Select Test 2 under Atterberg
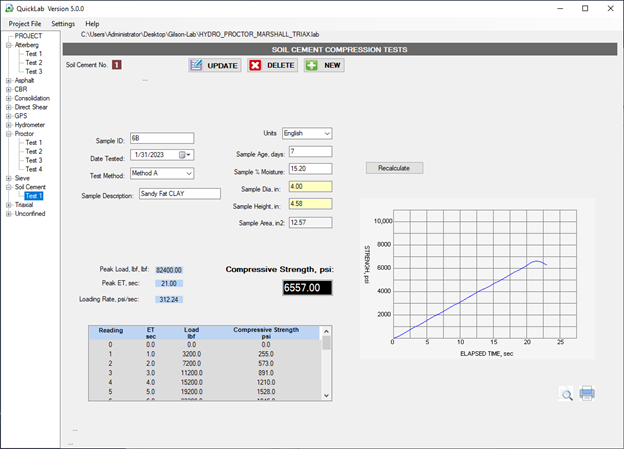The image size is (624, 449). (34, 62)
